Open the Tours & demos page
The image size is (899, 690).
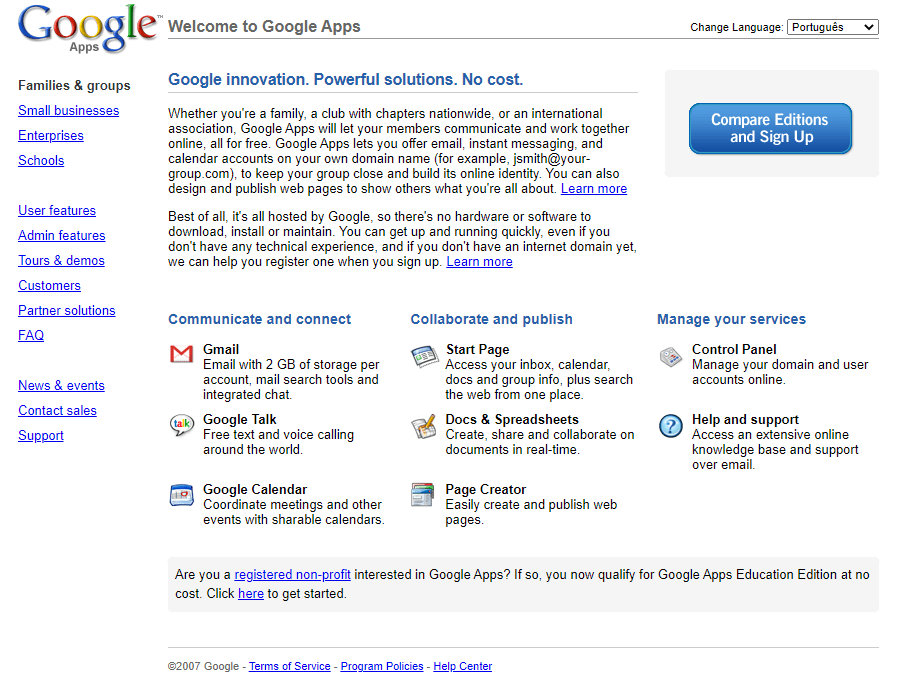pos(61,261)
